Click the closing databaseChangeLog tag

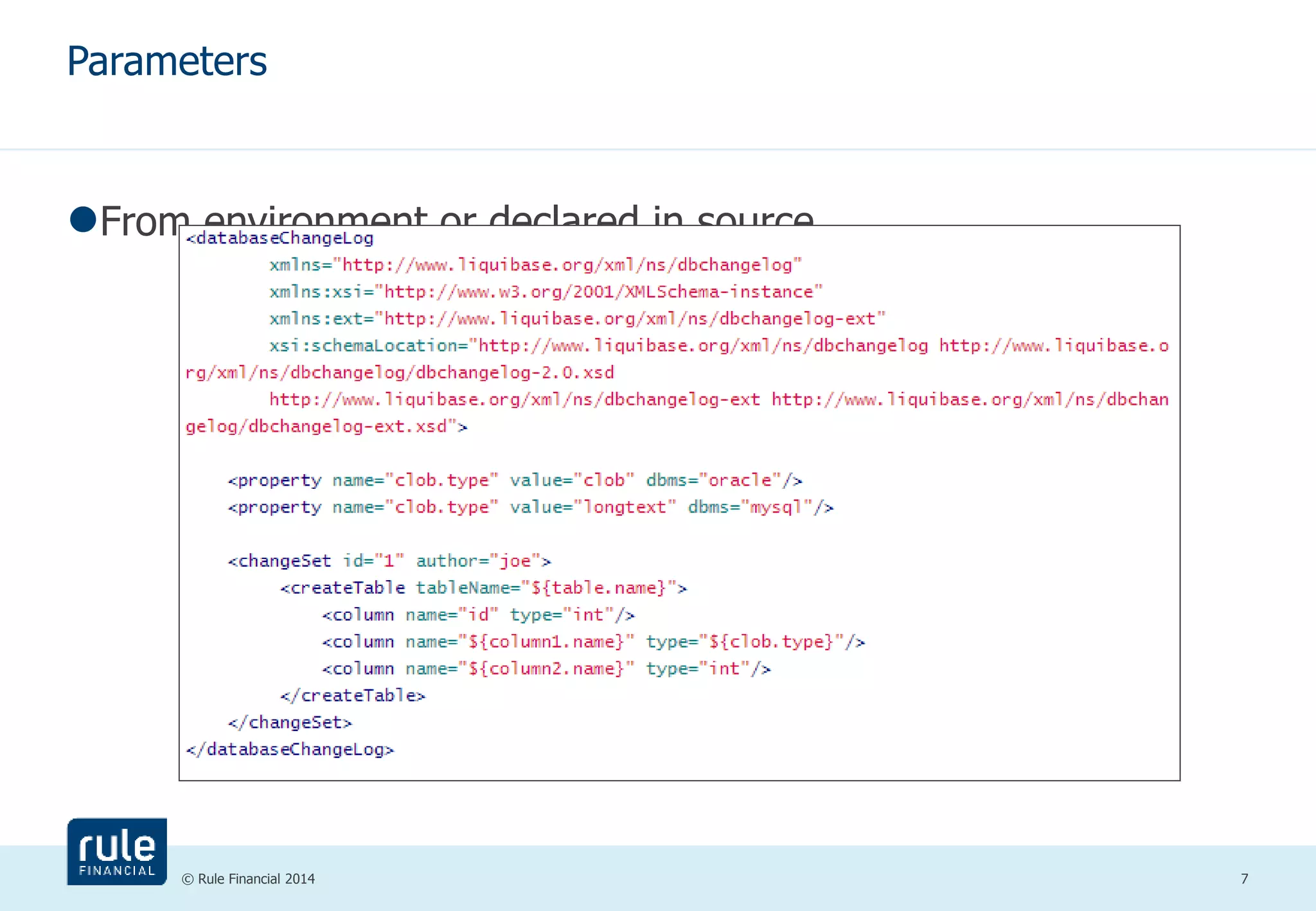[x=290, y=750]
